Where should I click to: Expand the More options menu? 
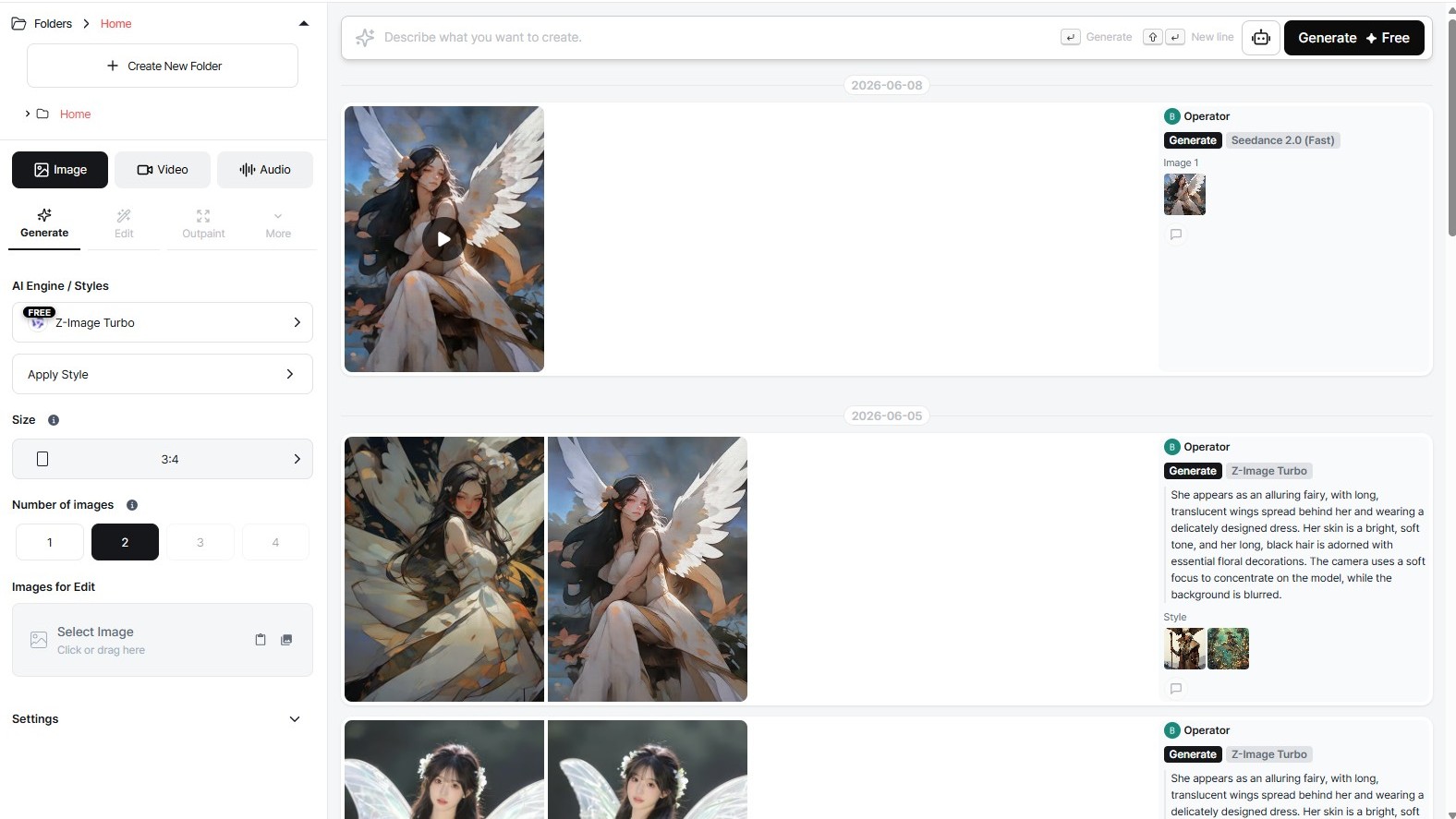(278, 223)
